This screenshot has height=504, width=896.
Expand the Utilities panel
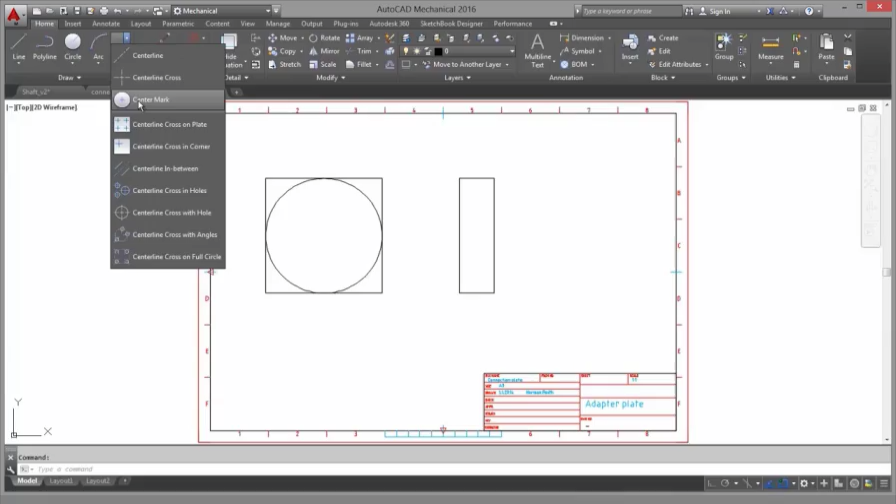pyautogui.click(x=781, y=77)
